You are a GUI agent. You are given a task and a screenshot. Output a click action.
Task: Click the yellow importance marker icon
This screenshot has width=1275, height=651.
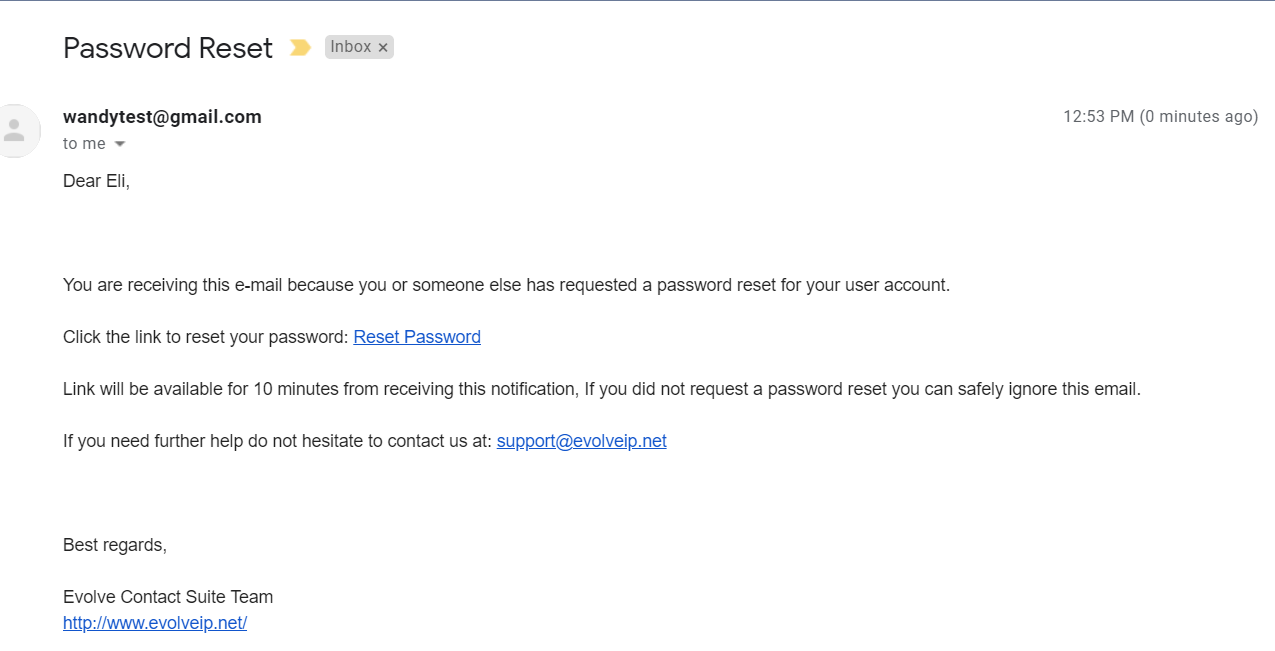300,47
